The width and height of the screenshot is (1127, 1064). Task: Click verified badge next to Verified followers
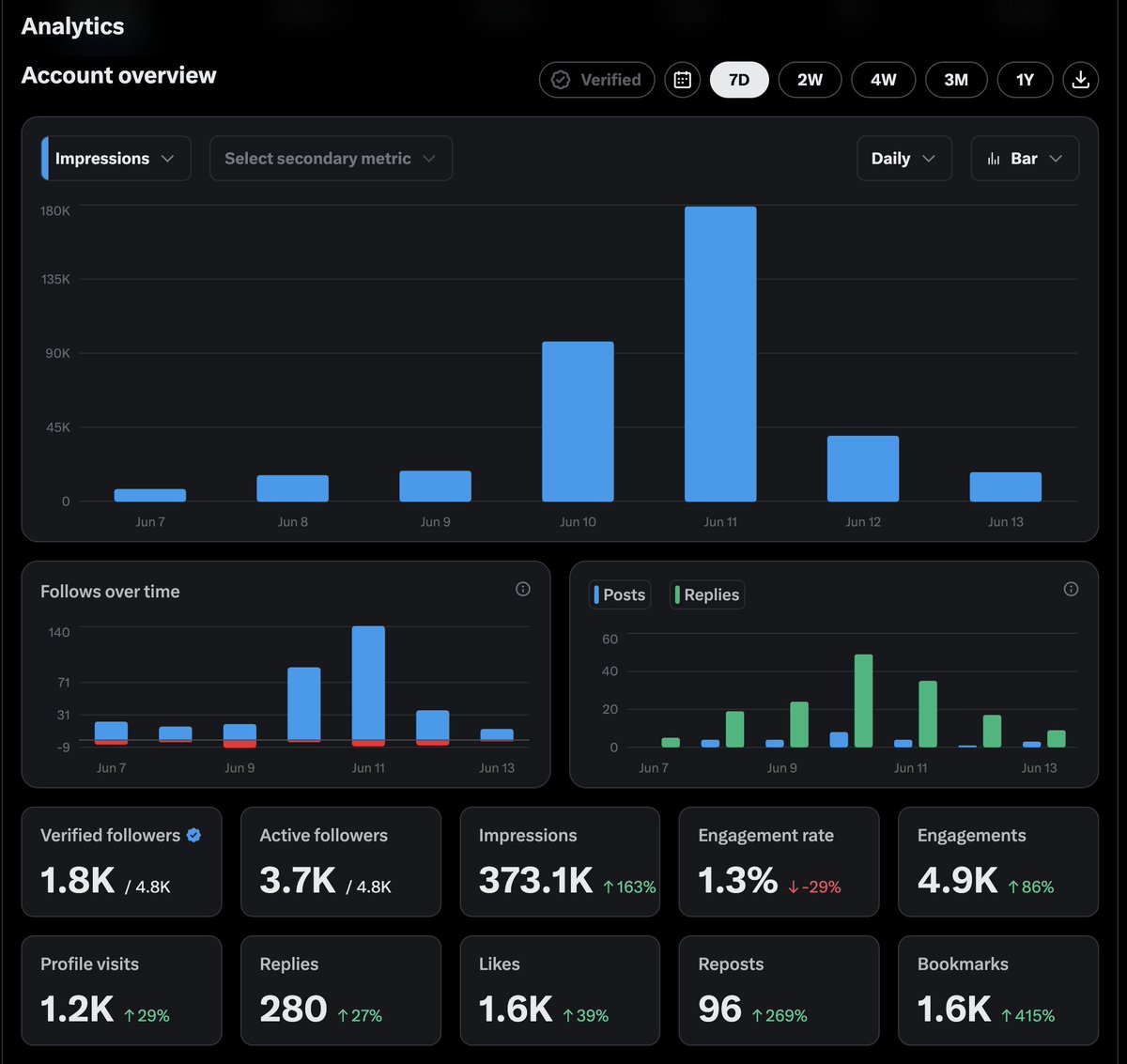193,835
